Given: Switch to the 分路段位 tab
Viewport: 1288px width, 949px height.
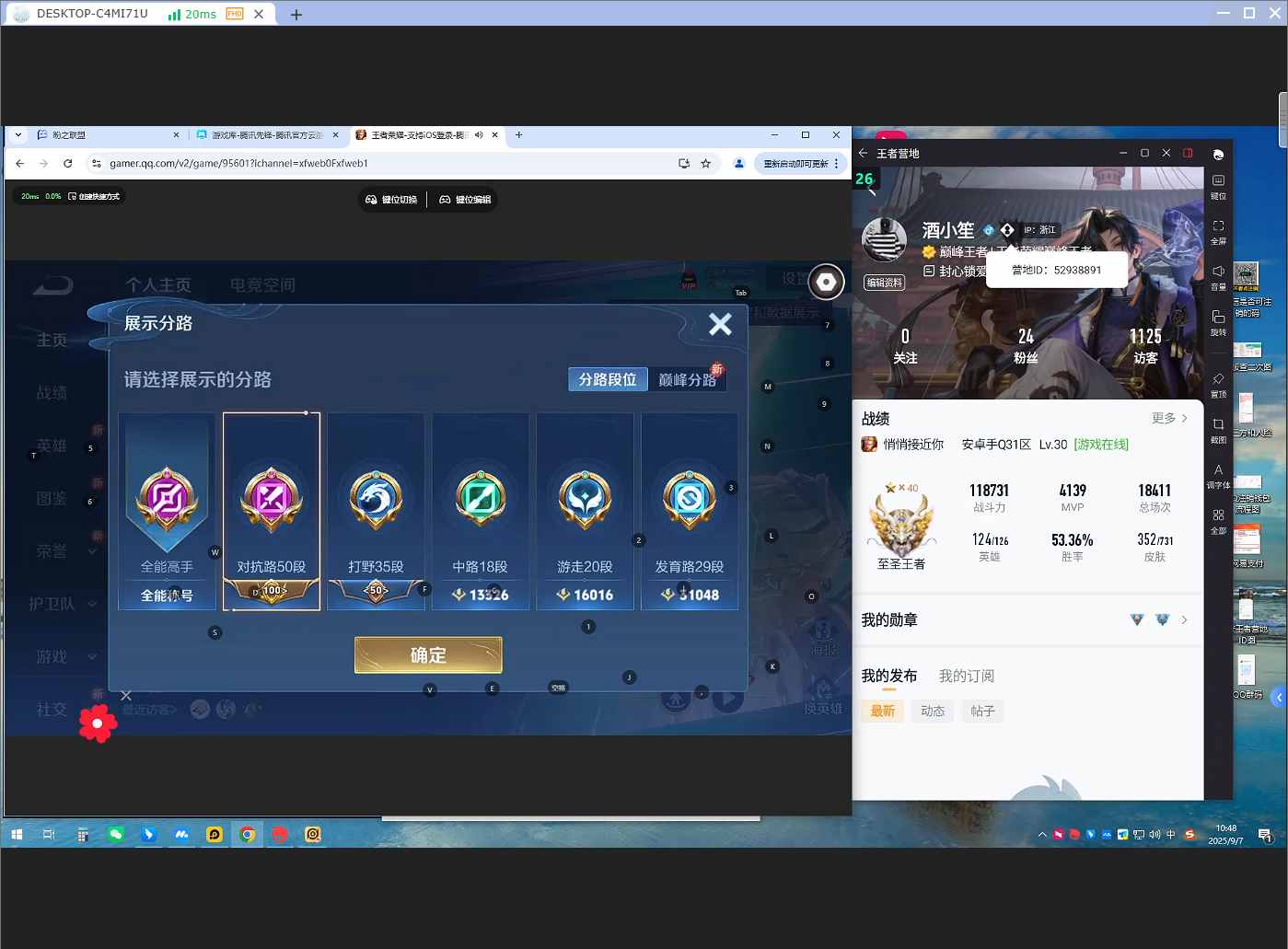Looking at the screenshot, I should [x=608, y=379].
